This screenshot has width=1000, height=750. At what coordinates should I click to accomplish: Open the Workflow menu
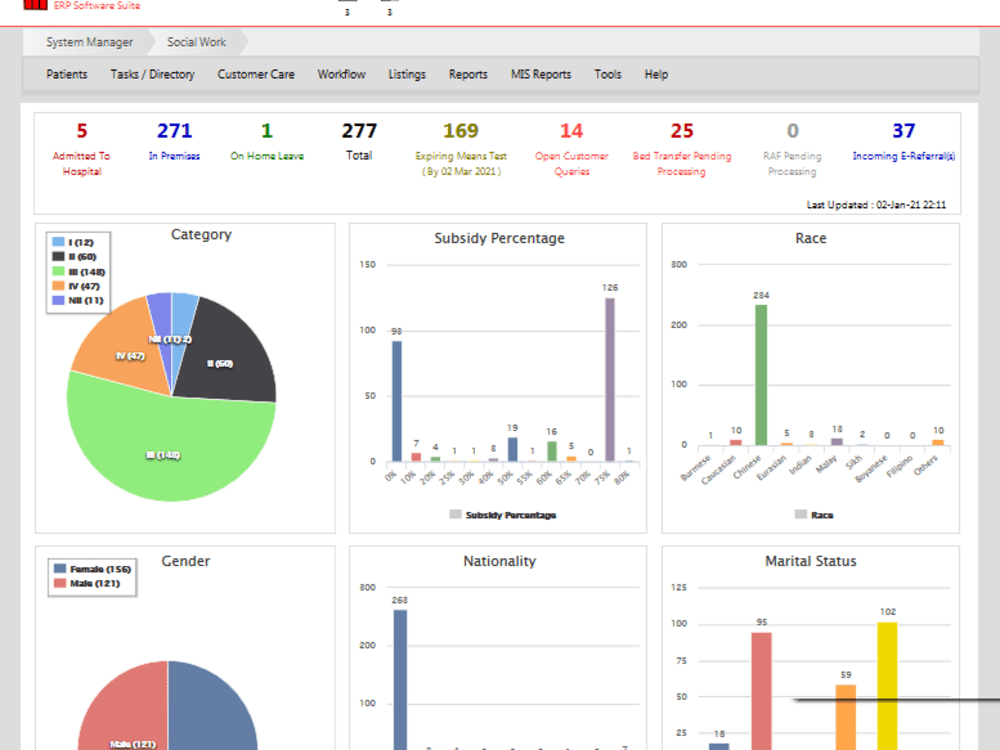click(x=341, y=75)
